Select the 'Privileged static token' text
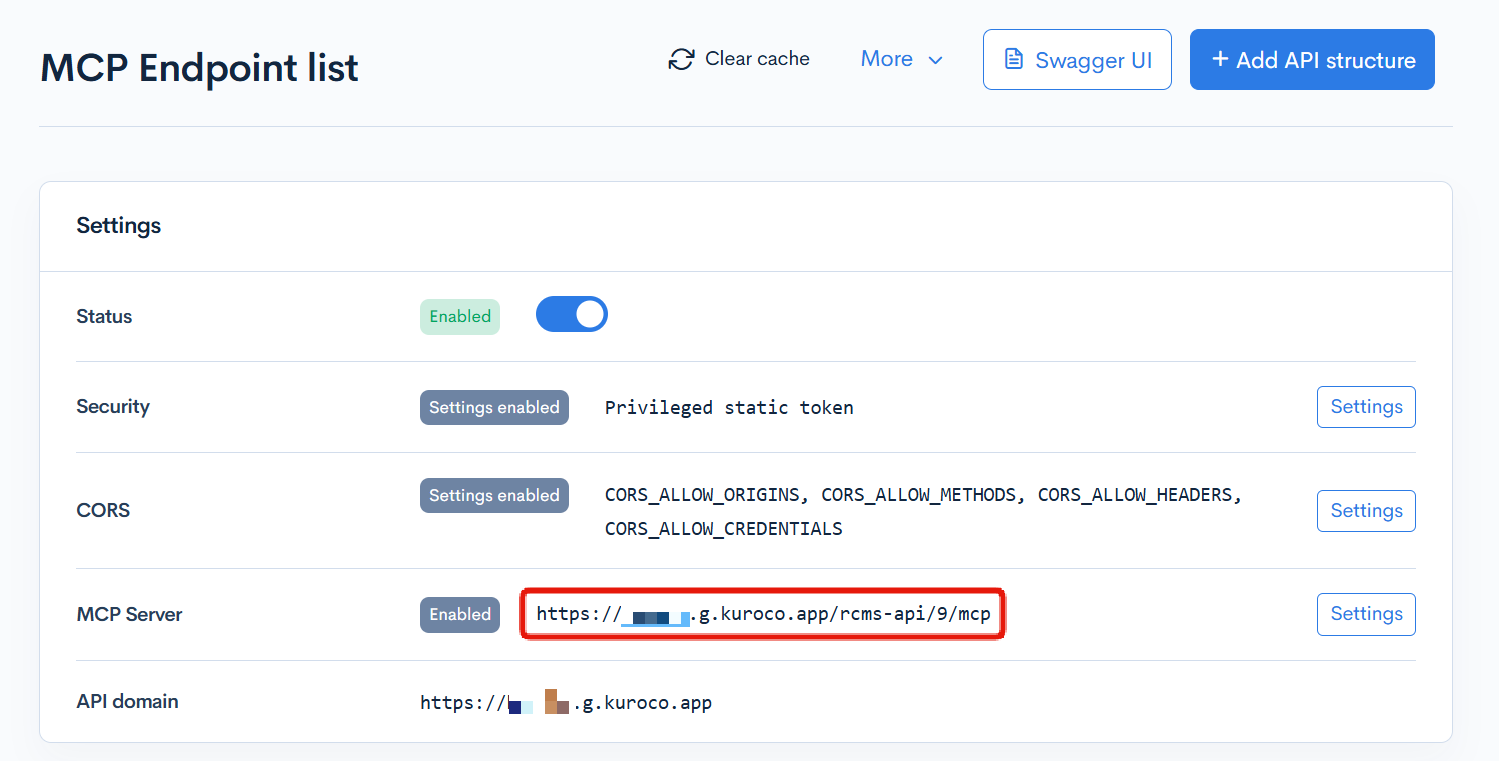This screenshot has width=1499, height=761. [x=728, y=407]
